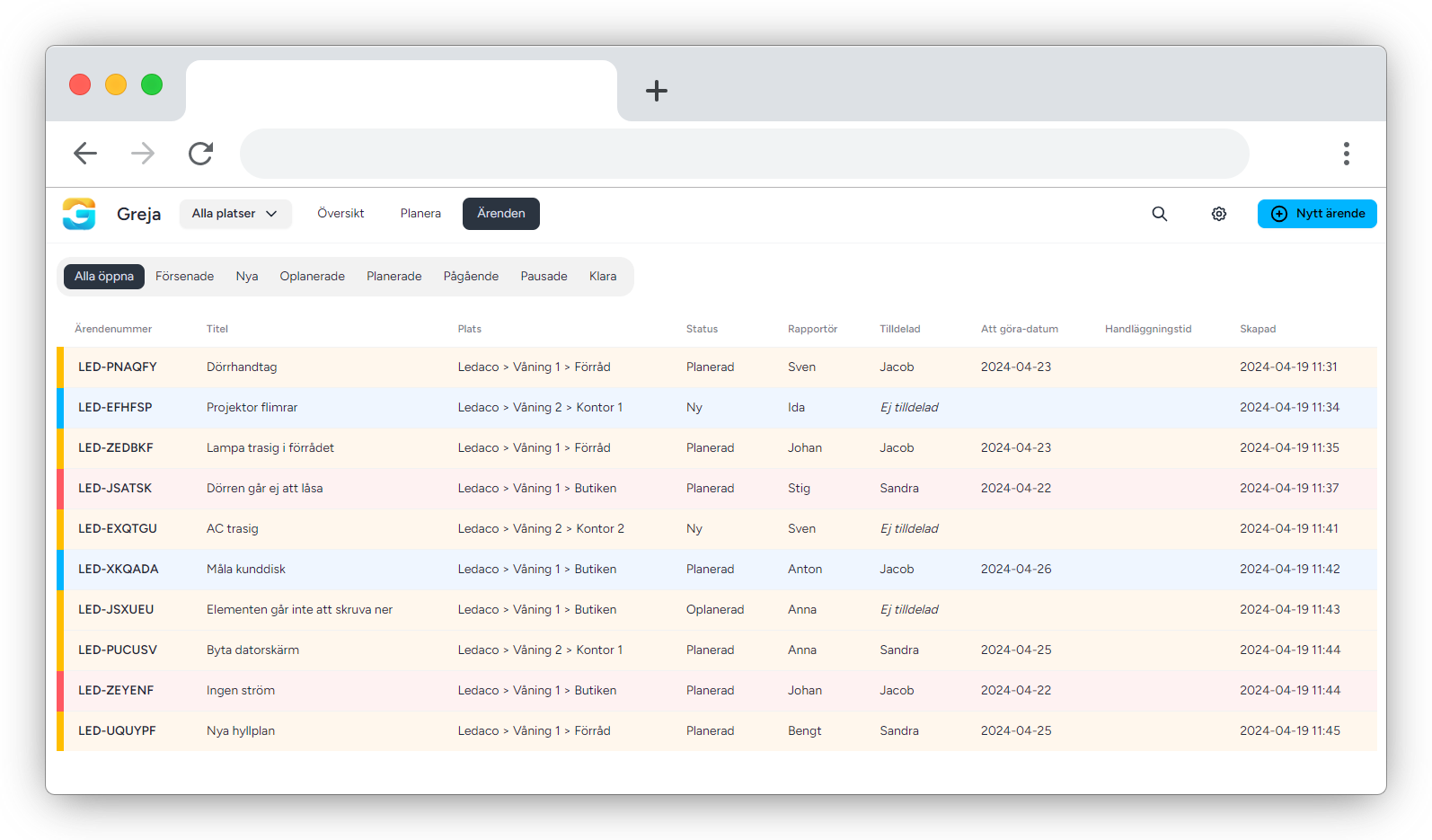Open the browser three-dot menu
Image resolution: width=1432 pixels, height=840 pixels.
tap(1346, 154)
